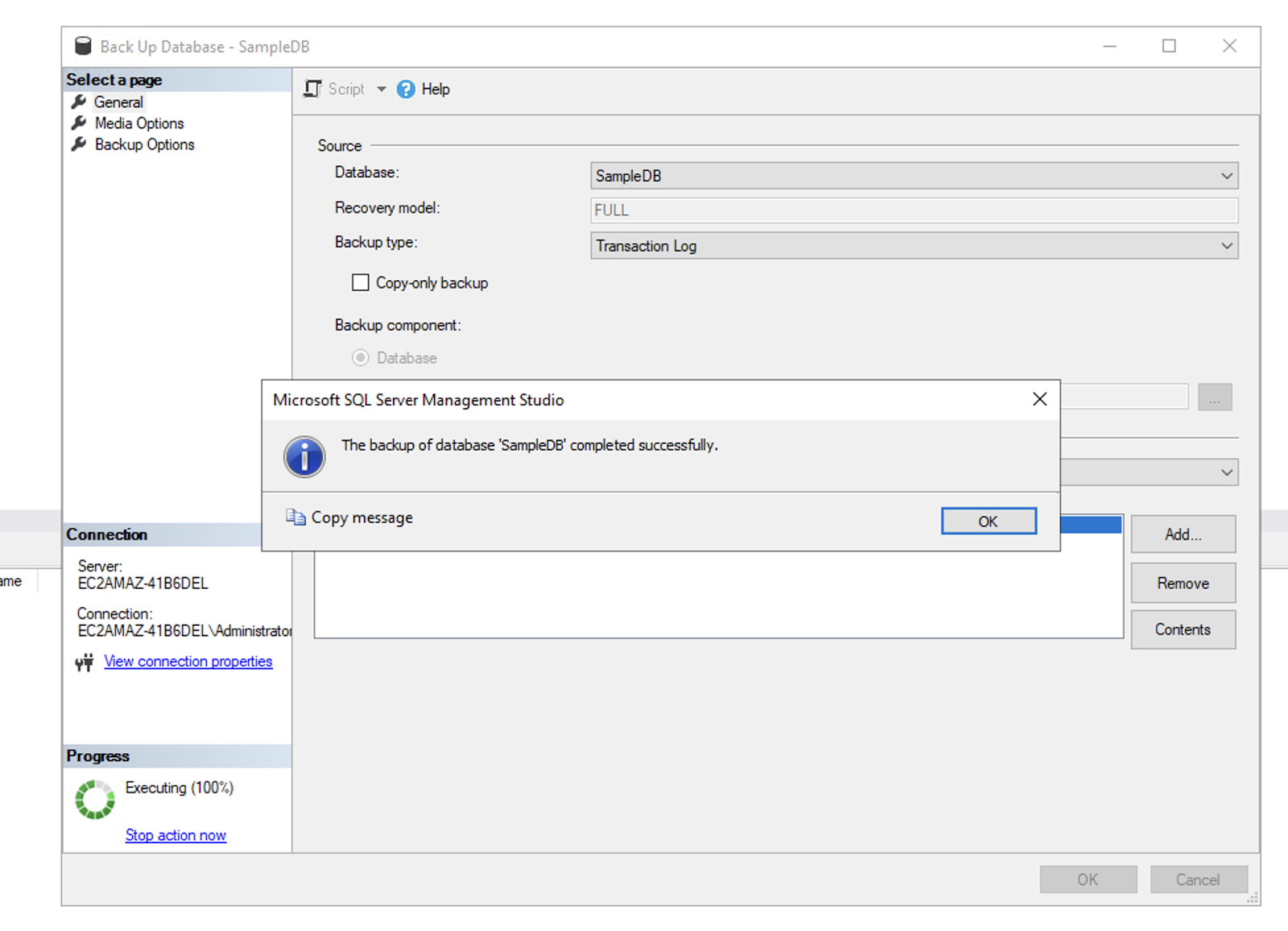This screenshot has height=931, width=1288.
Task: Open the Backup type dropdown showing Transaction Log
Action: coord(1227,246)
